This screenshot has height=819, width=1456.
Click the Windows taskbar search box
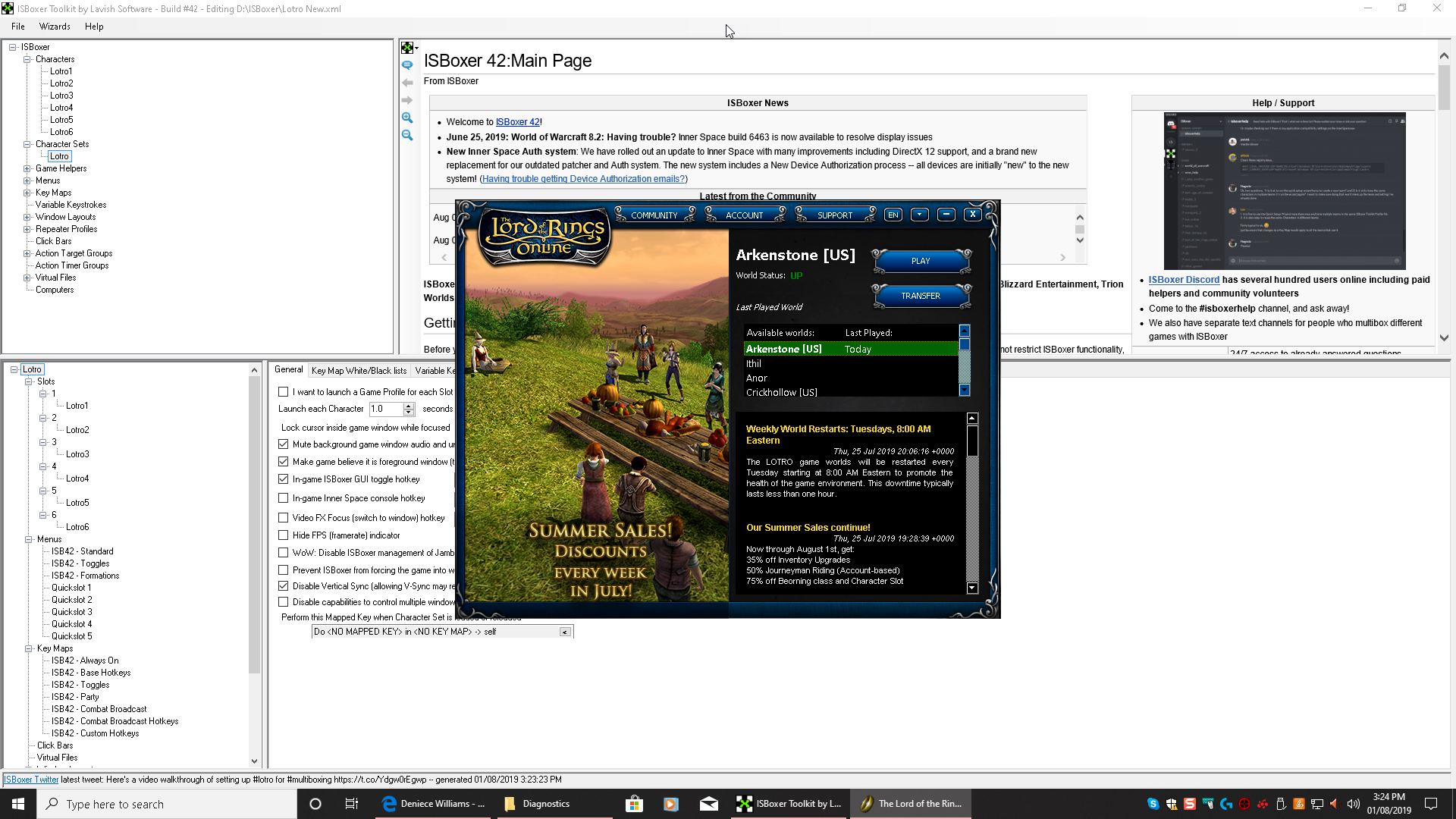(x=167, y=804)
